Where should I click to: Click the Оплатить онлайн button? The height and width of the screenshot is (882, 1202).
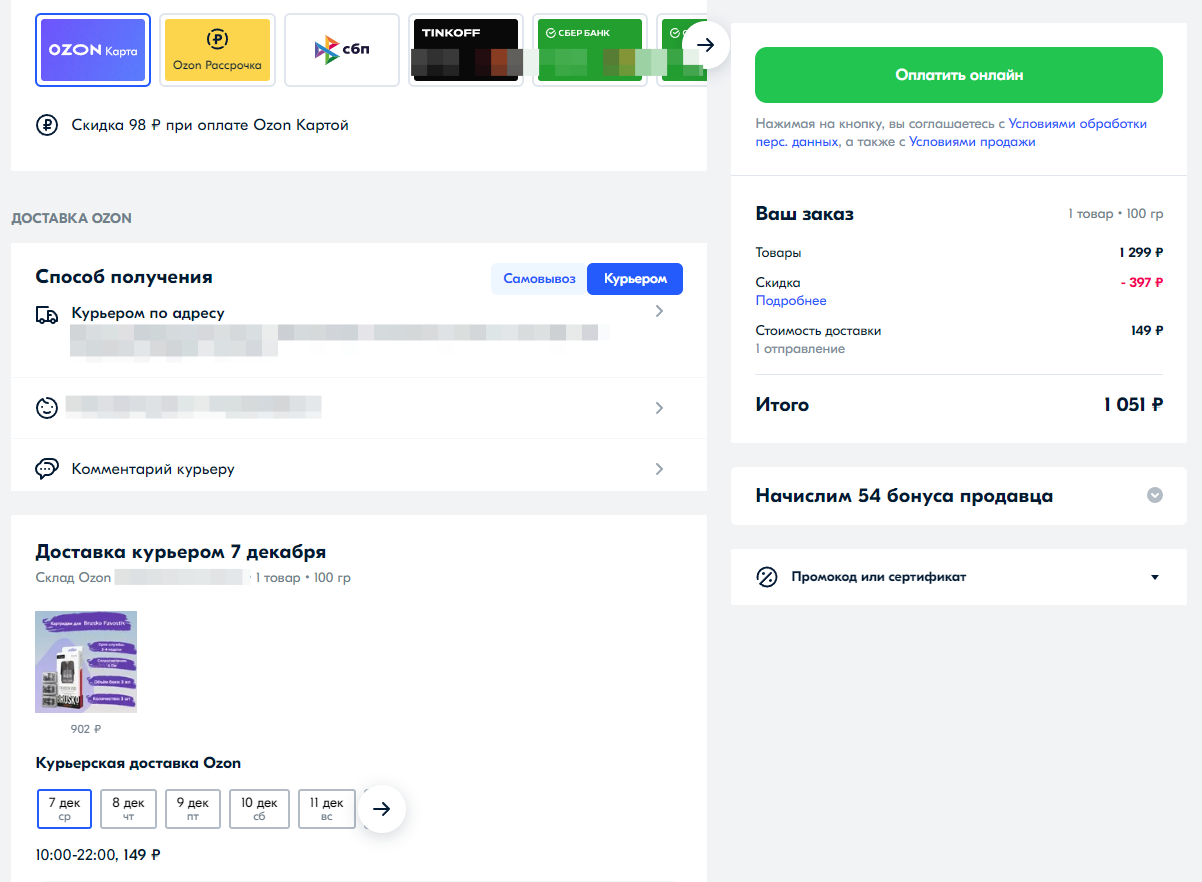coord(959,75)
